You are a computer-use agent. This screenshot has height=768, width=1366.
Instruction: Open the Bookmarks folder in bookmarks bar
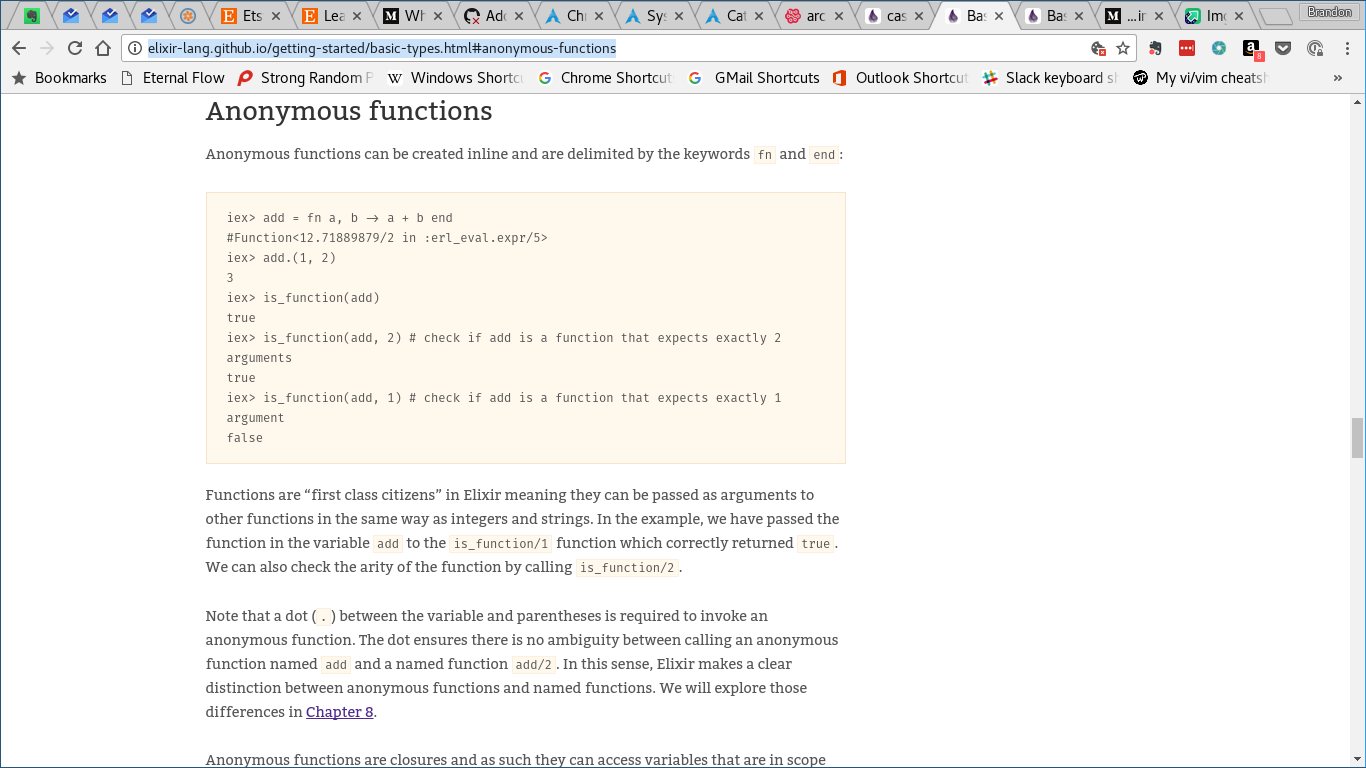(x=59, y=78)
